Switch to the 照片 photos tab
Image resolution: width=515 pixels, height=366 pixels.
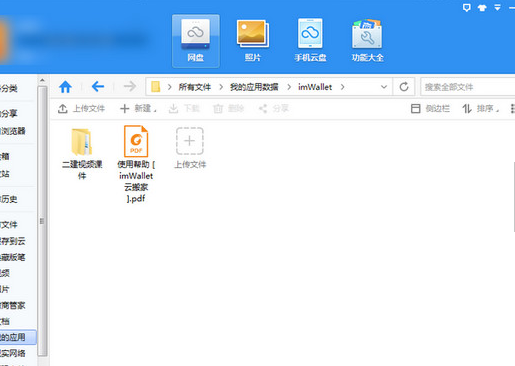[253, 41]
